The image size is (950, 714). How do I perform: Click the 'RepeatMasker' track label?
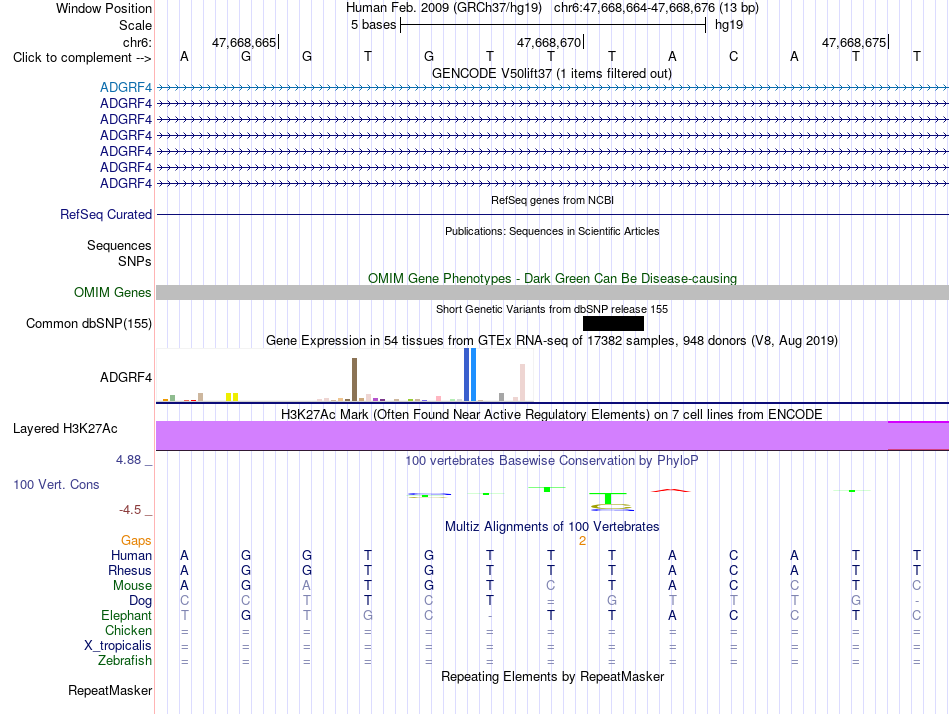pyautogui.click(x=110, y=690)
